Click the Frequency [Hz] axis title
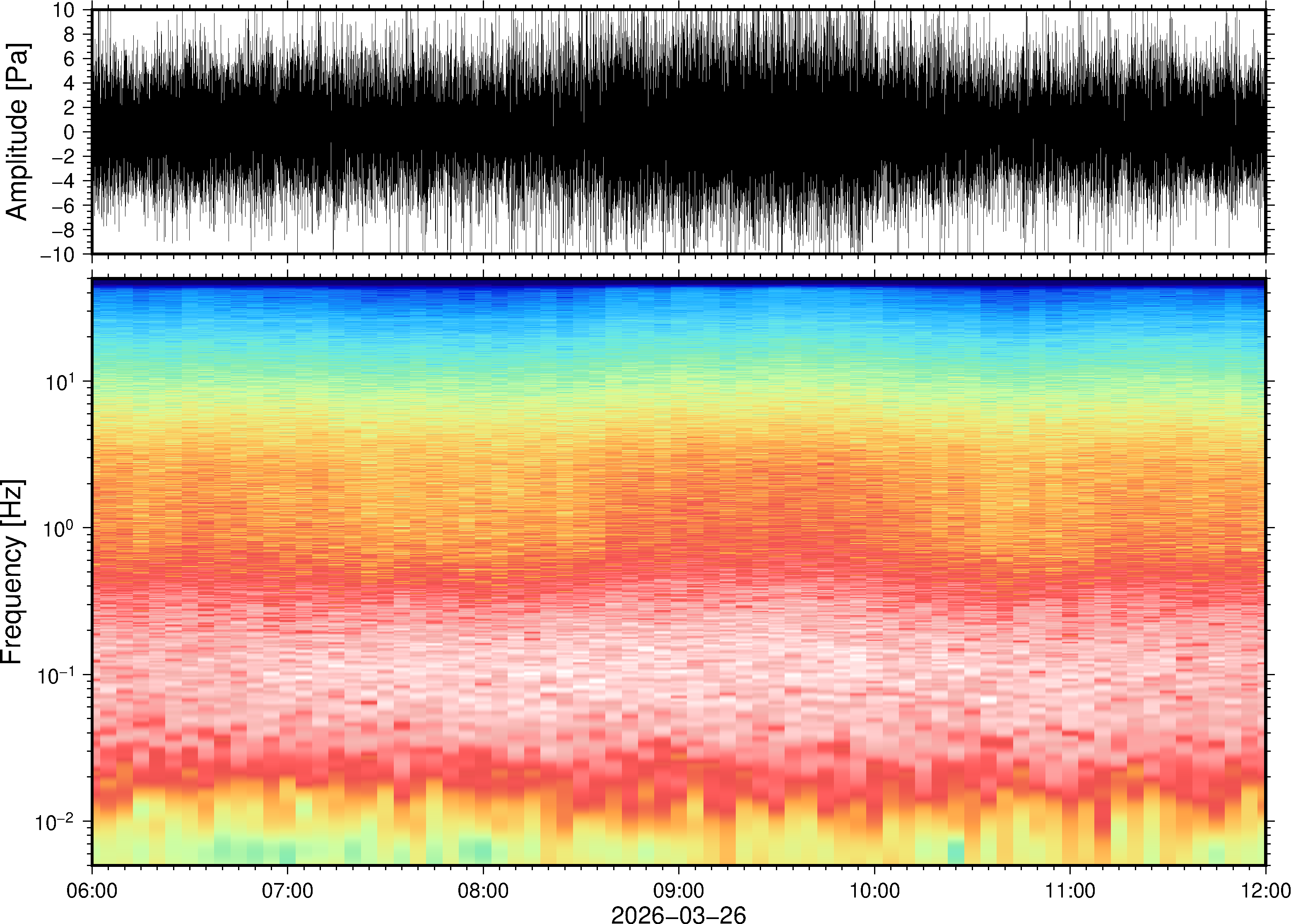 pyautogui.click(x=12, y=572)
